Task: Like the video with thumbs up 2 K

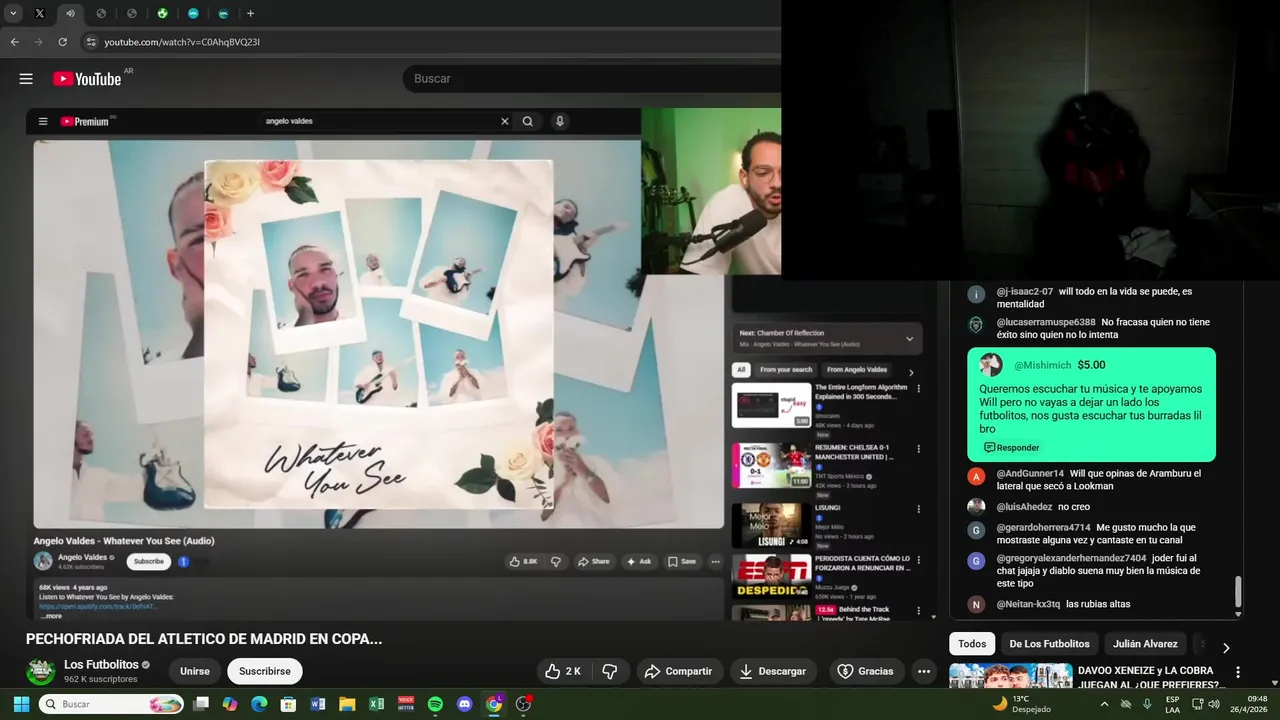Action: coord(562,671)
